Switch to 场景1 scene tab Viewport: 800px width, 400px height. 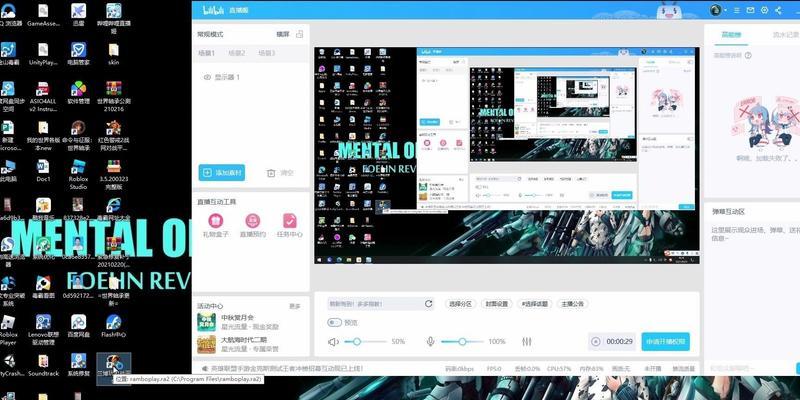pyautogui.click(x=206, y=53)
